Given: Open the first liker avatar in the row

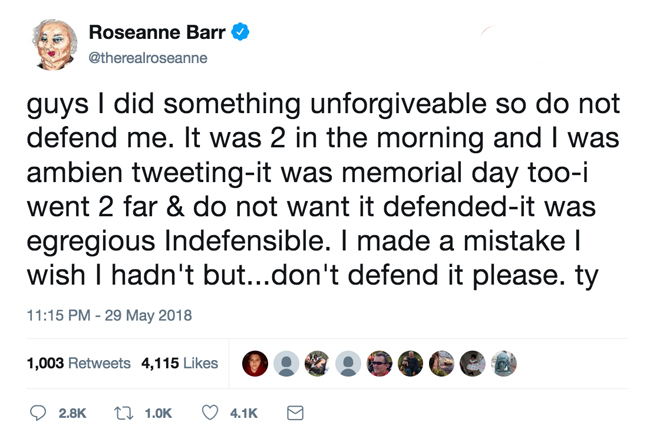Looking at the screenshot, I should coord(255,363).
